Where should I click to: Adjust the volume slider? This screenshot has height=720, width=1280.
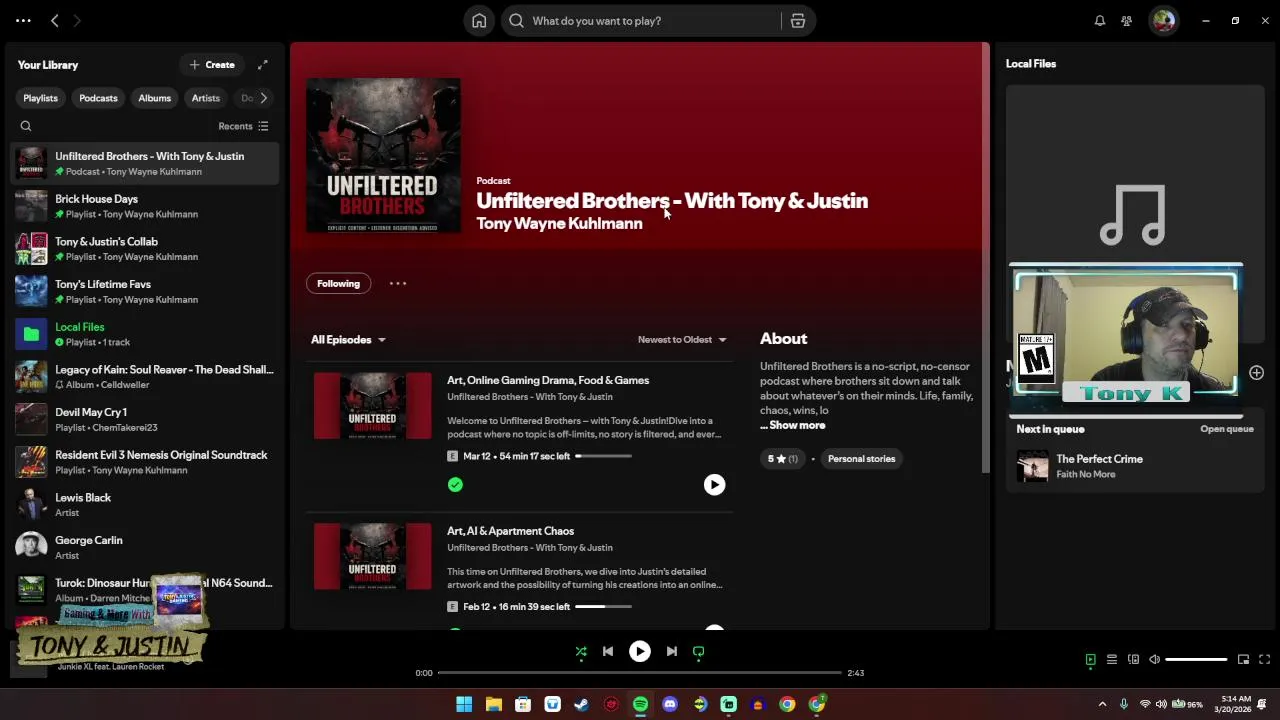pyautogui.click(x=1196, y=660)
